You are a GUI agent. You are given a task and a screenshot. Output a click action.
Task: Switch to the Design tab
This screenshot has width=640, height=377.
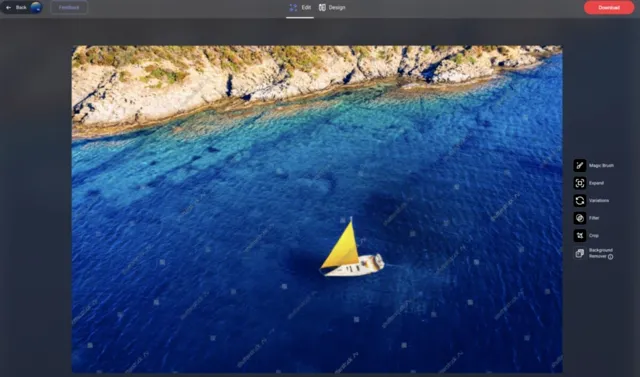click(332, 7)
